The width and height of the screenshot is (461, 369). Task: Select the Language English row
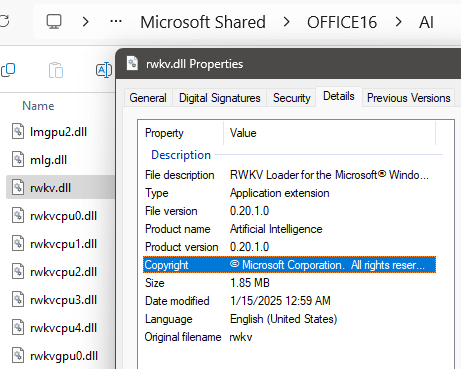coord(289,319)
